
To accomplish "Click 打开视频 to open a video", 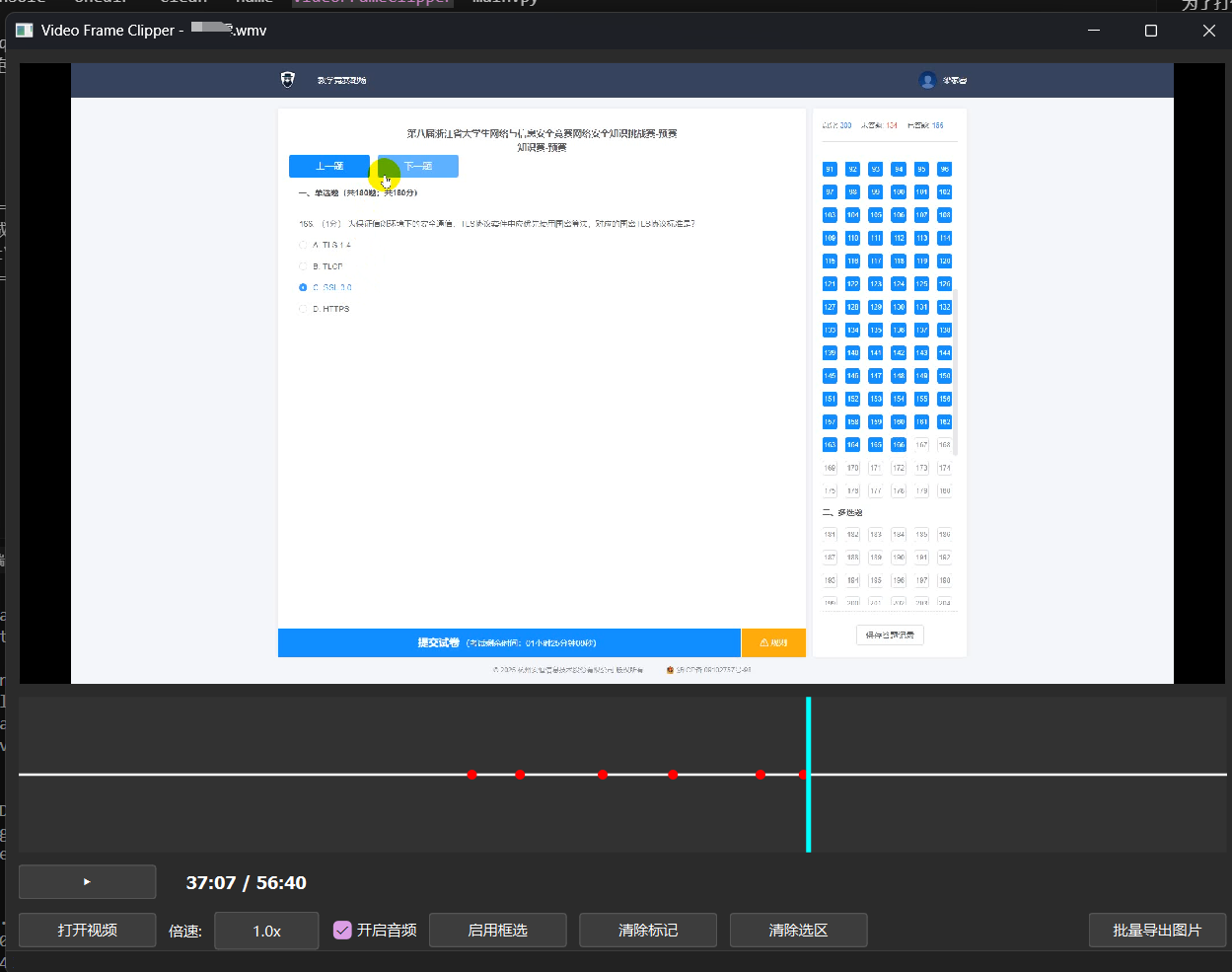I will coord(87,930).
